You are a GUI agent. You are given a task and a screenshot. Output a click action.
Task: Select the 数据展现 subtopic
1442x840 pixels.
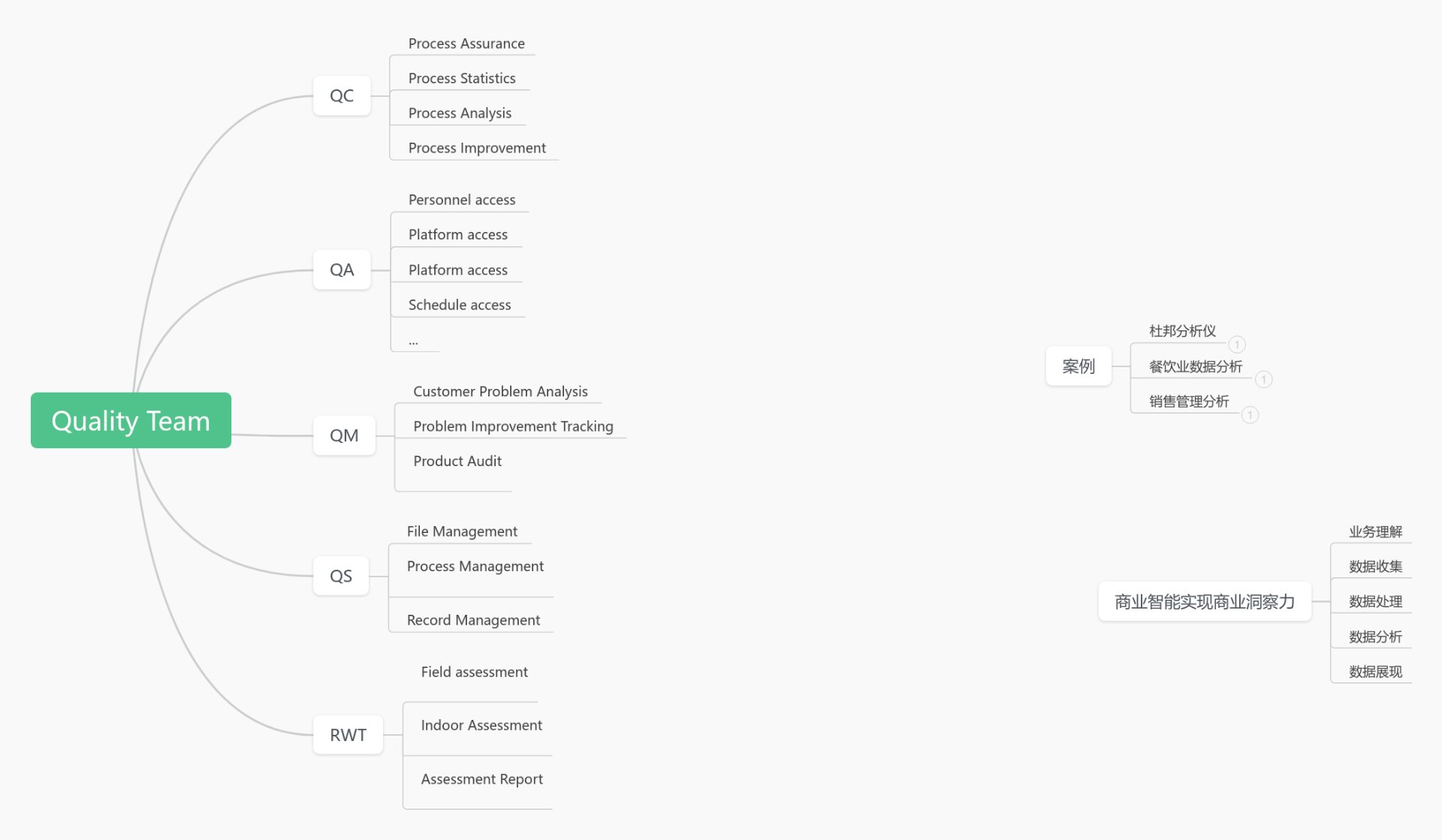[1375, 672]
